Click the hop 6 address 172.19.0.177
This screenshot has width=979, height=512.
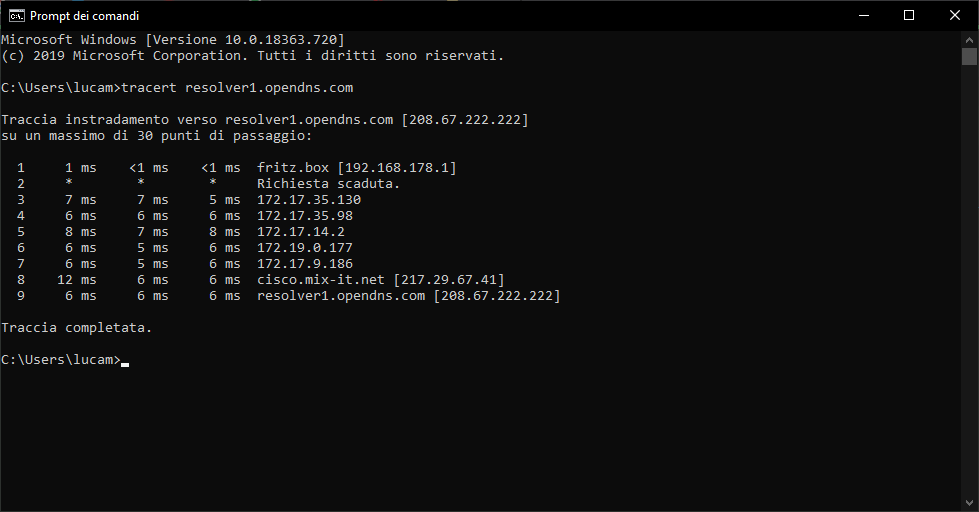pos(304,248)
